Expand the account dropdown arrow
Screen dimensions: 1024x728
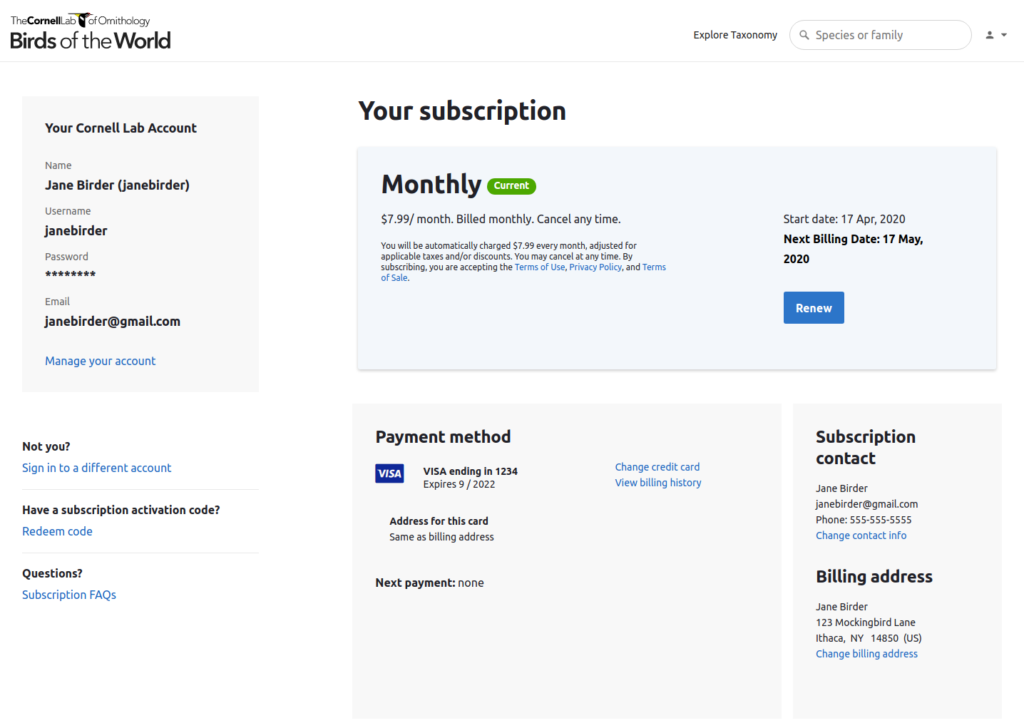point(1004,35)
